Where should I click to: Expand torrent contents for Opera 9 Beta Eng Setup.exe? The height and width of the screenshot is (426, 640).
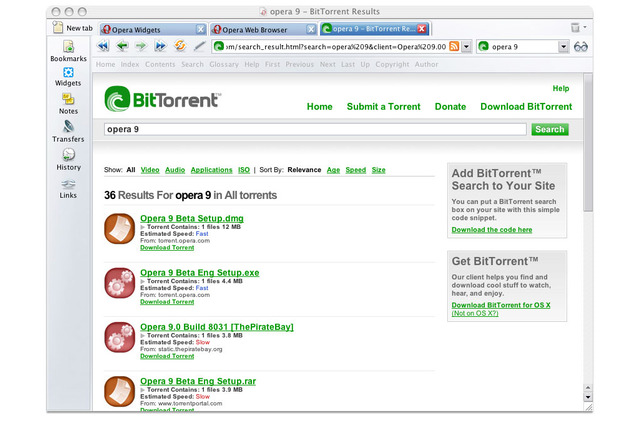point(142,281)
